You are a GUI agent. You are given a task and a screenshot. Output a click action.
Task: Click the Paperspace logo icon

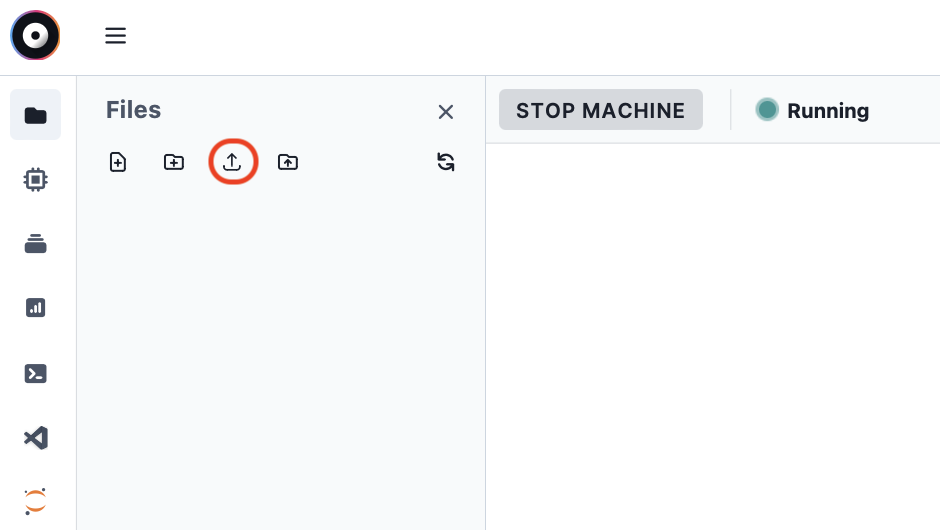pos(35,36)
